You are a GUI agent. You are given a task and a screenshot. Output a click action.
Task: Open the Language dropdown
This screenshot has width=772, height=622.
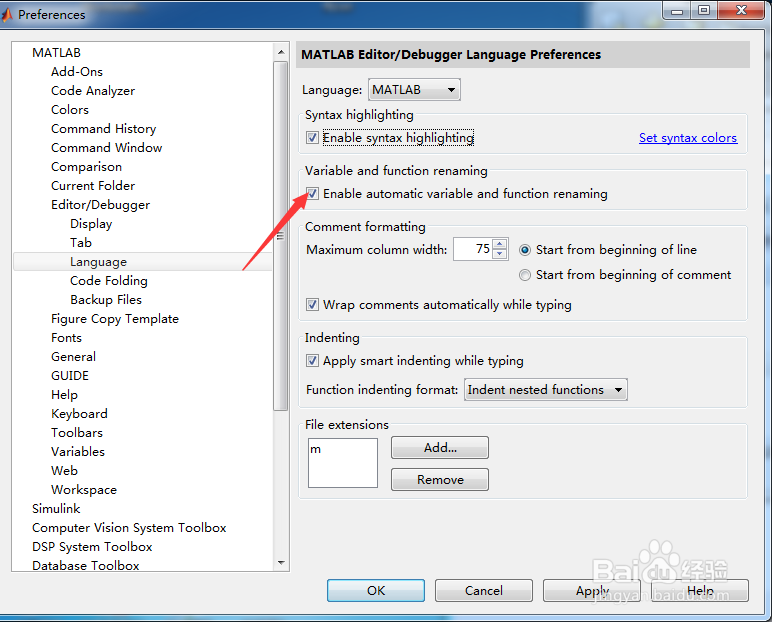[414, 90]
